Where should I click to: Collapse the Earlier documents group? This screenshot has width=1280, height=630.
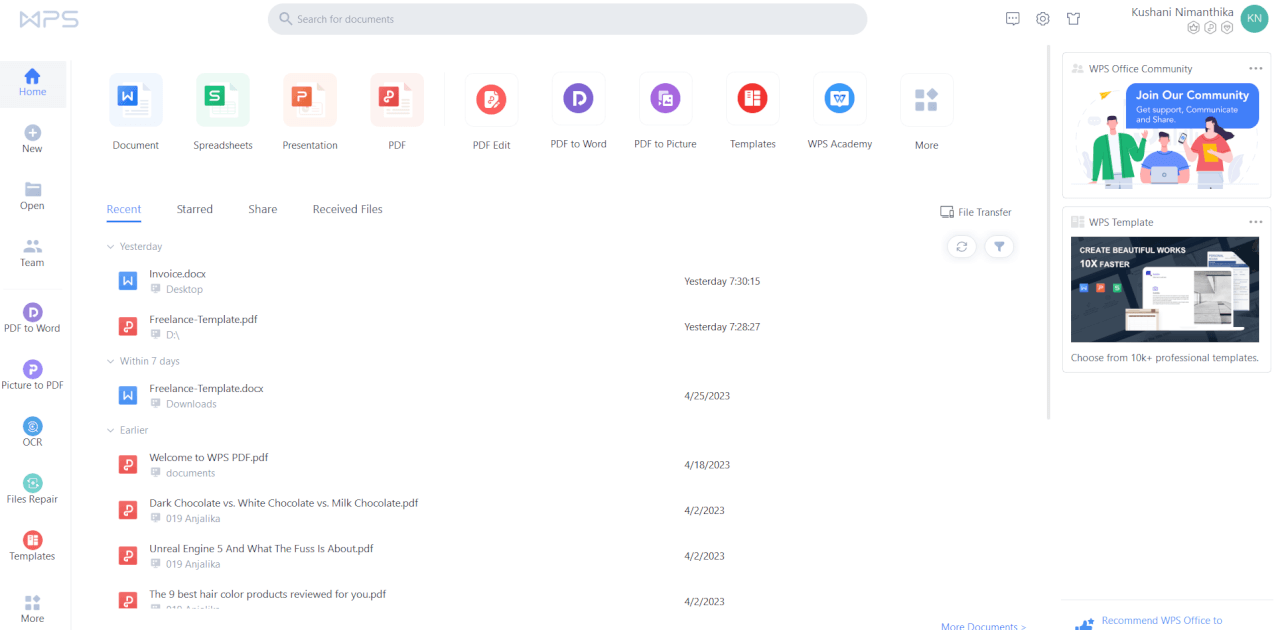(x=110, y=430)
